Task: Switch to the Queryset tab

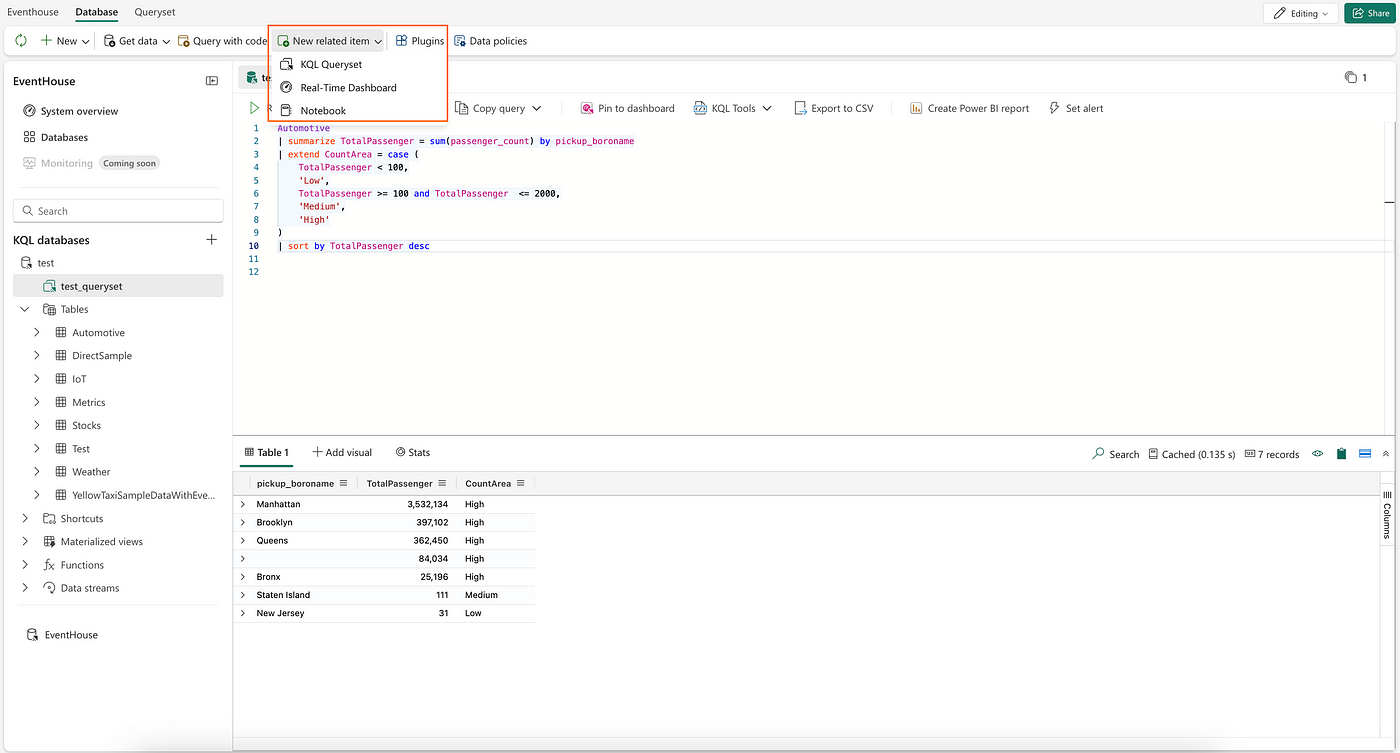Action: coord(155,12)
